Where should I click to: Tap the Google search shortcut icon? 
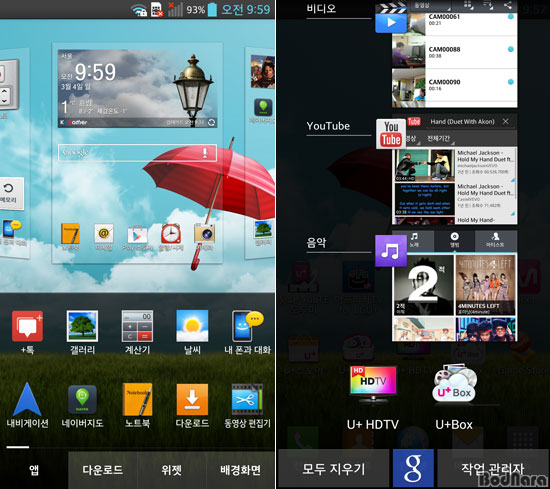click(x=413, y=468)
